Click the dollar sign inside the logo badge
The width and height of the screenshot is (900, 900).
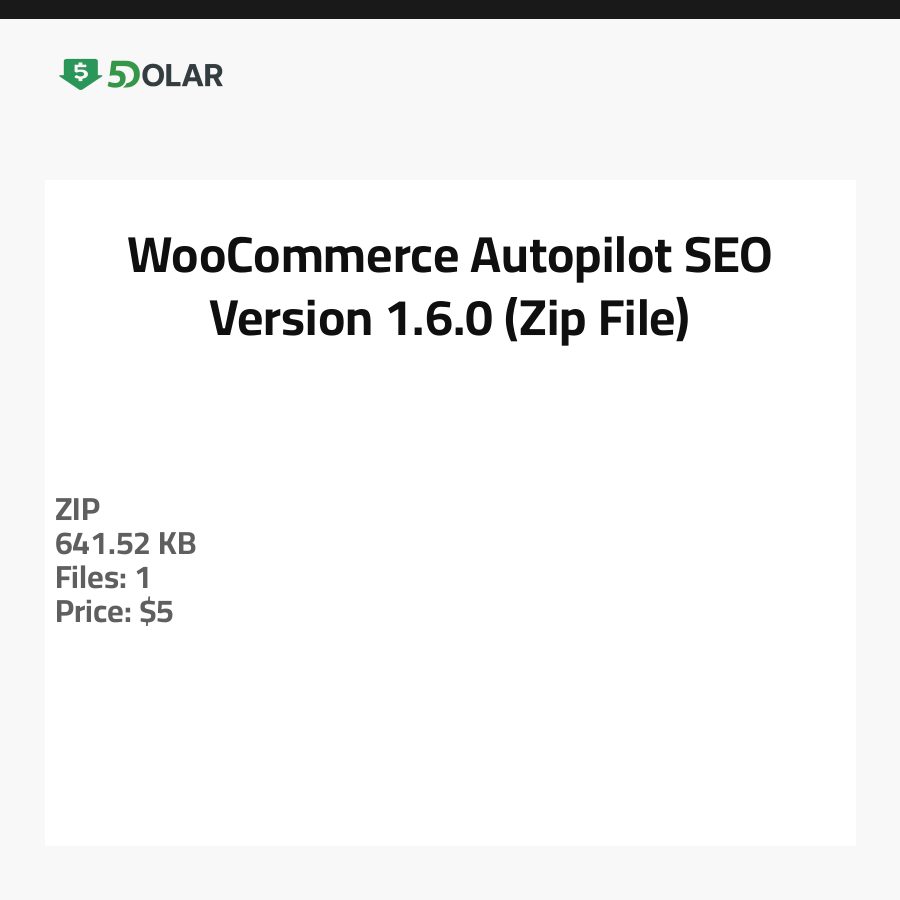coord(80,71)
